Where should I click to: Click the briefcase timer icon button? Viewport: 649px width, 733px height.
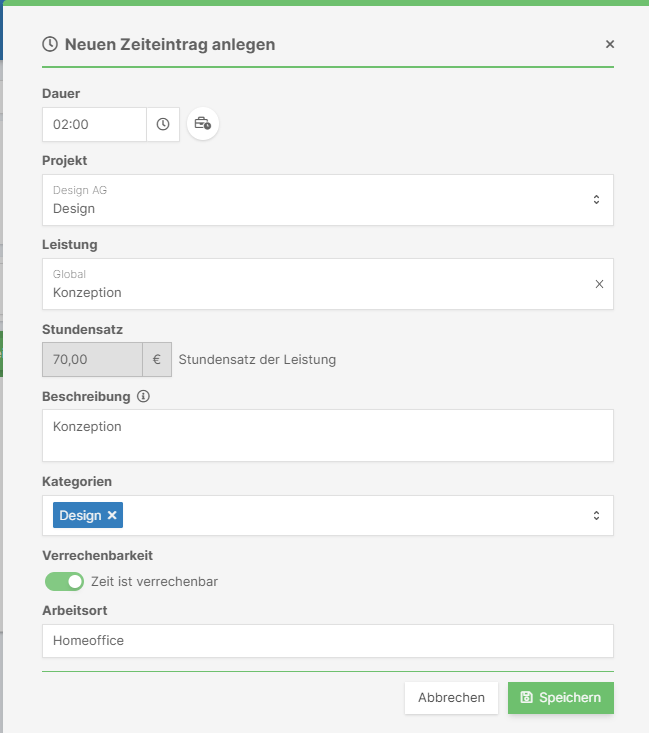(x=203, y=124)
